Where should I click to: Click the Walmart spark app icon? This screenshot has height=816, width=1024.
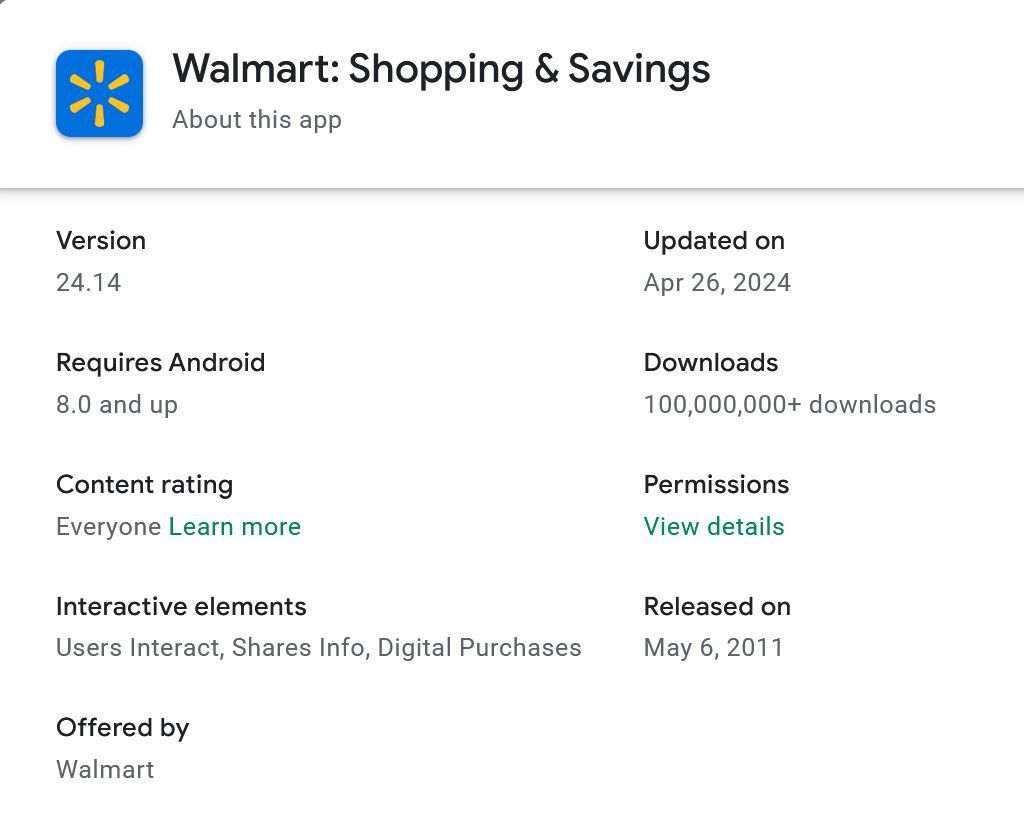tap(99, 93)
